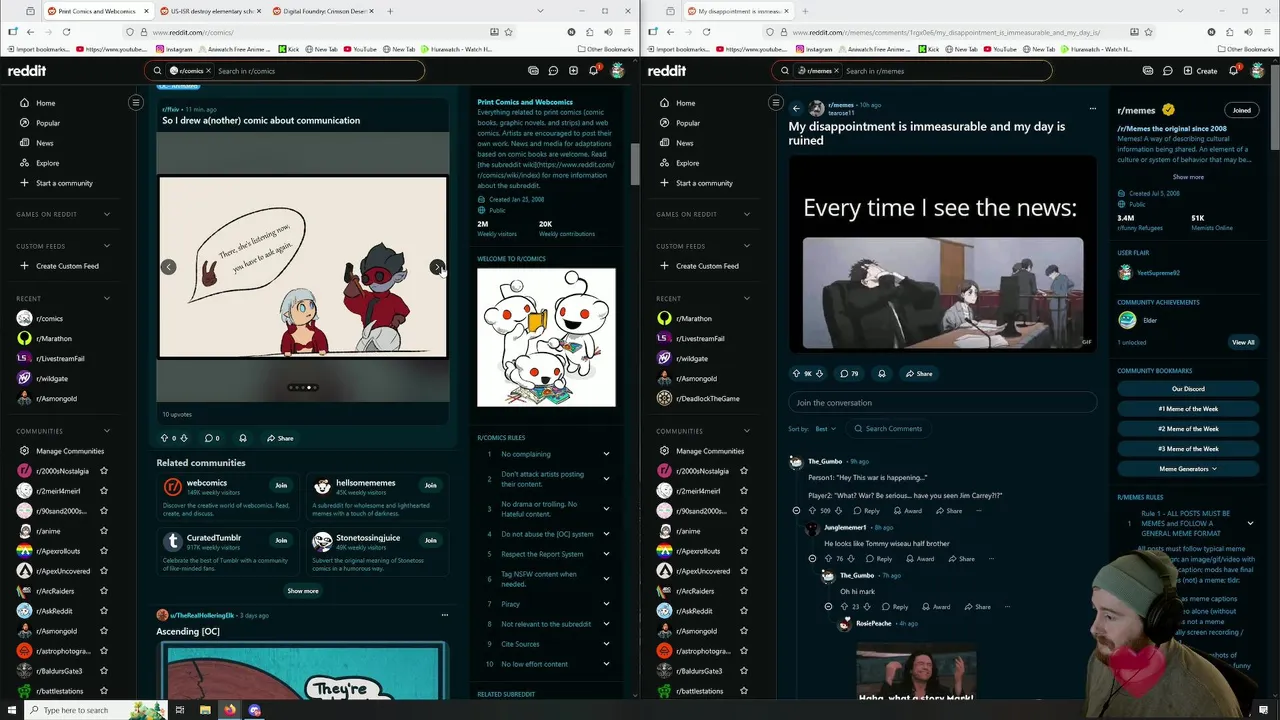The width and height of the screenshot is (1280, 720).
Task: Open Our Discord bookmark button
Action: (1188, 389)
